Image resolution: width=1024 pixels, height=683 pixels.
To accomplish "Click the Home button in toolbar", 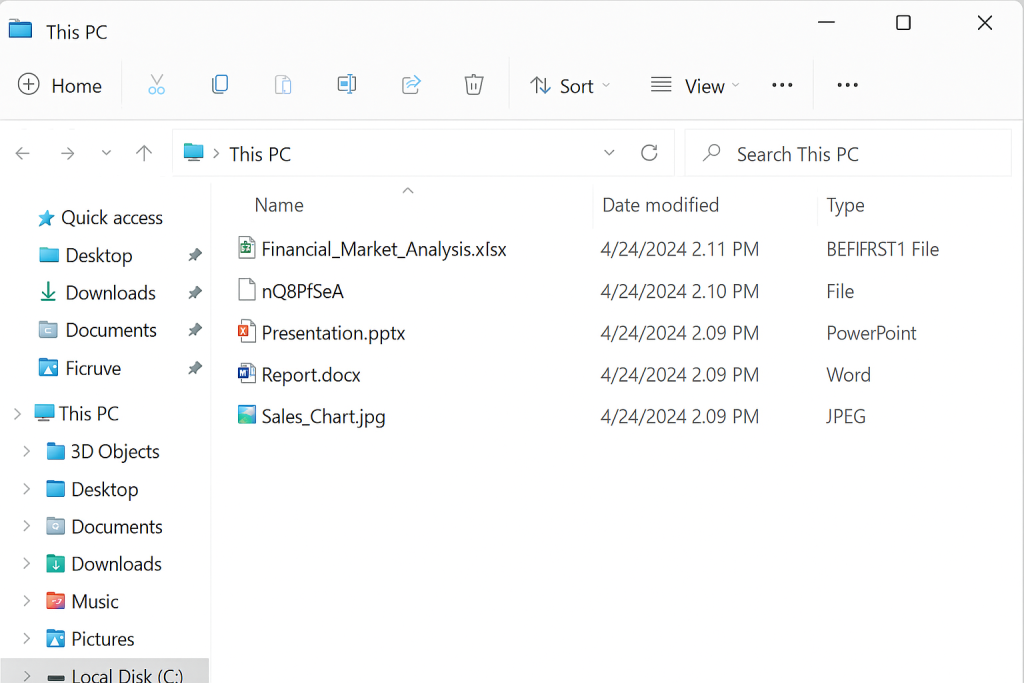I will coord(60,86).
